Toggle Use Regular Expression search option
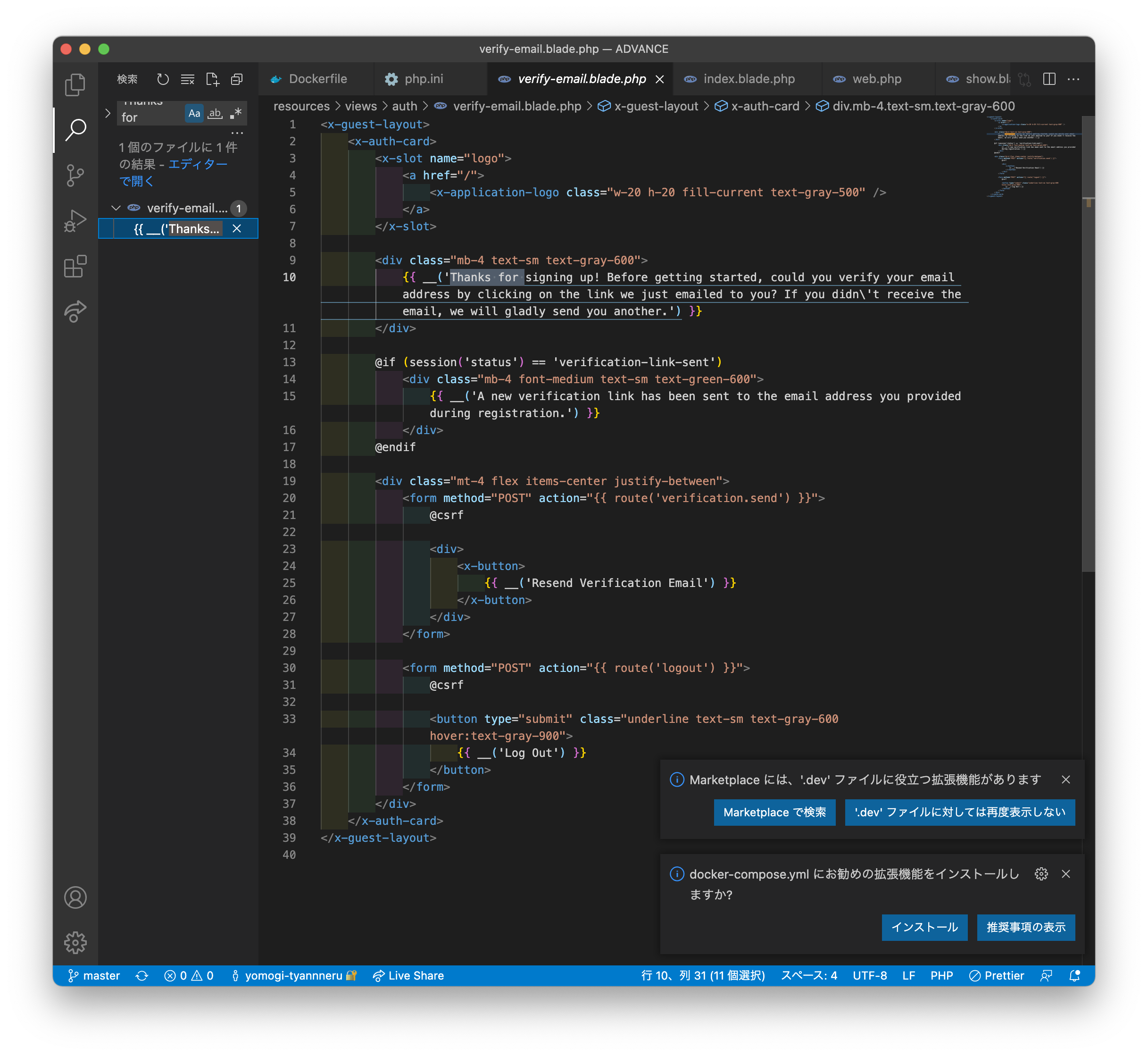The width and height of the screenshot is (1148, 1056). (x=235, y=113)
